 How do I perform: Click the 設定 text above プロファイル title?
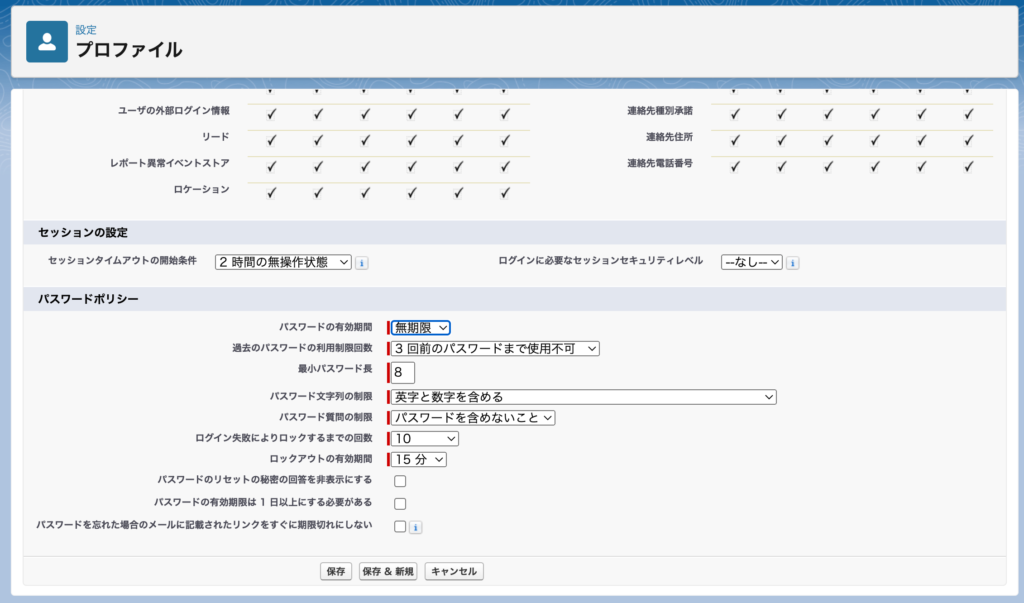(x=86, y=30)
